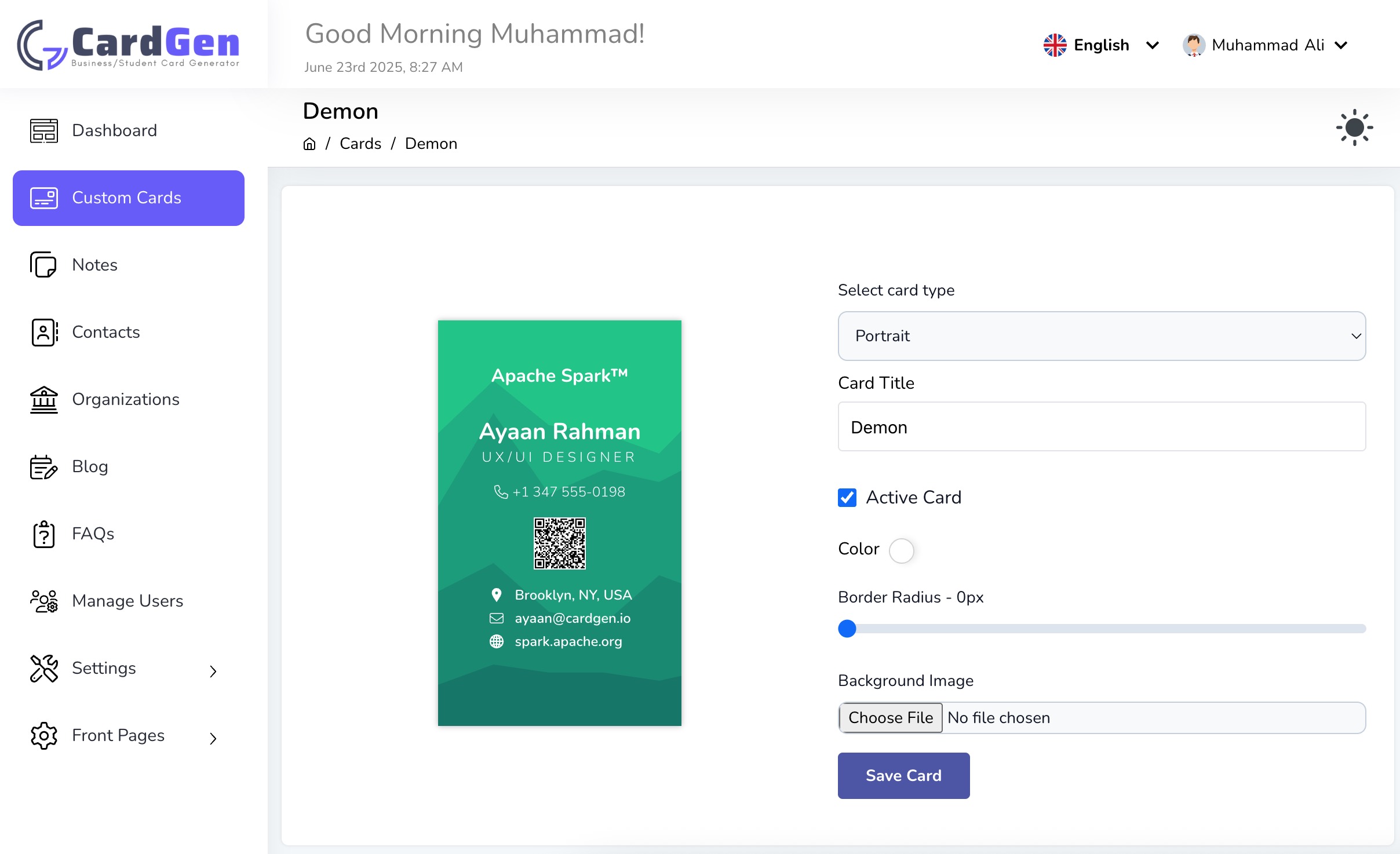
Task: Click the Brooklyn, NY, USA address text
Action: point(573,595)
